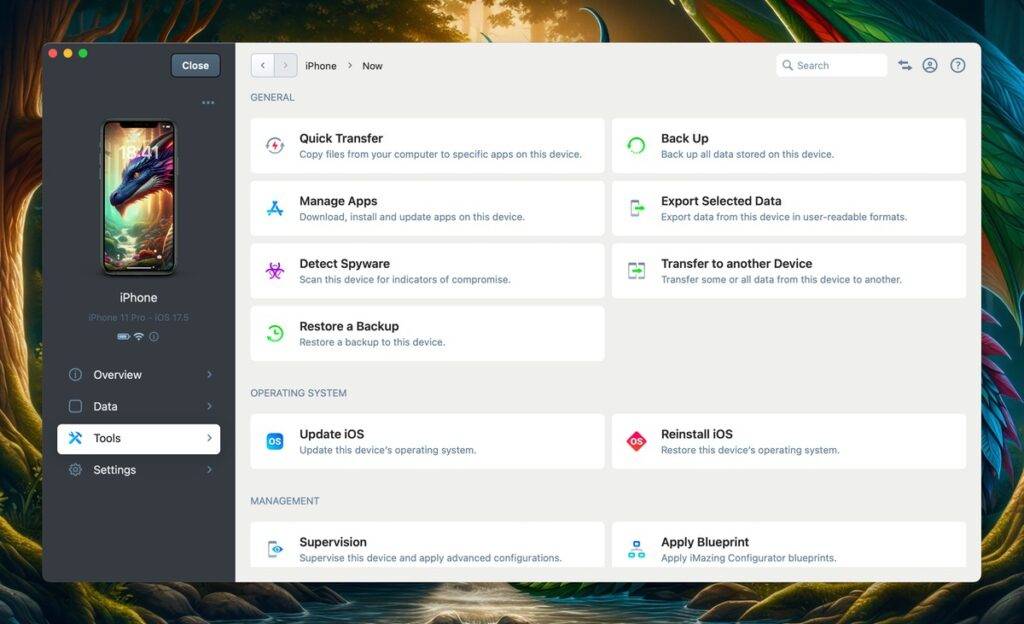Image resolution: width=1024 pixels, height=624 pixels.
Task: Click the Update iOS blue OS icon
Action: [275, 441]
